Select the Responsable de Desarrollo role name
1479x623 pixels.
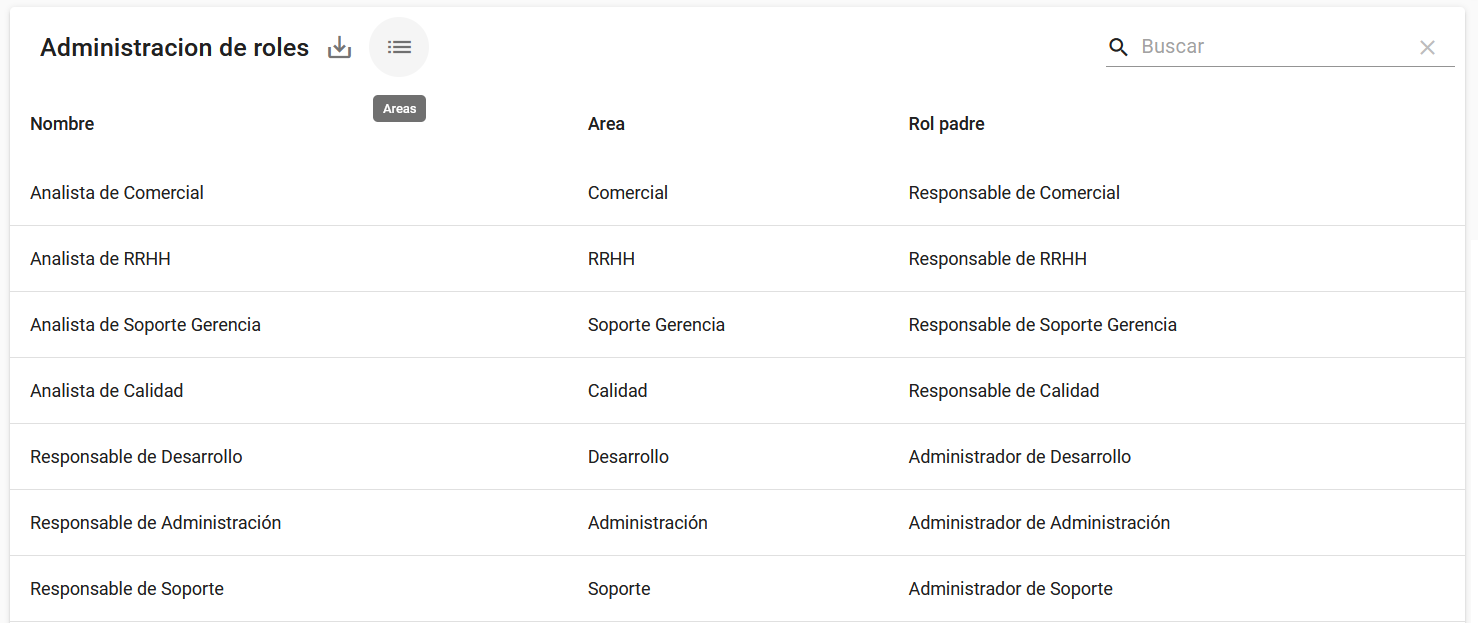(x=136, y=457)
